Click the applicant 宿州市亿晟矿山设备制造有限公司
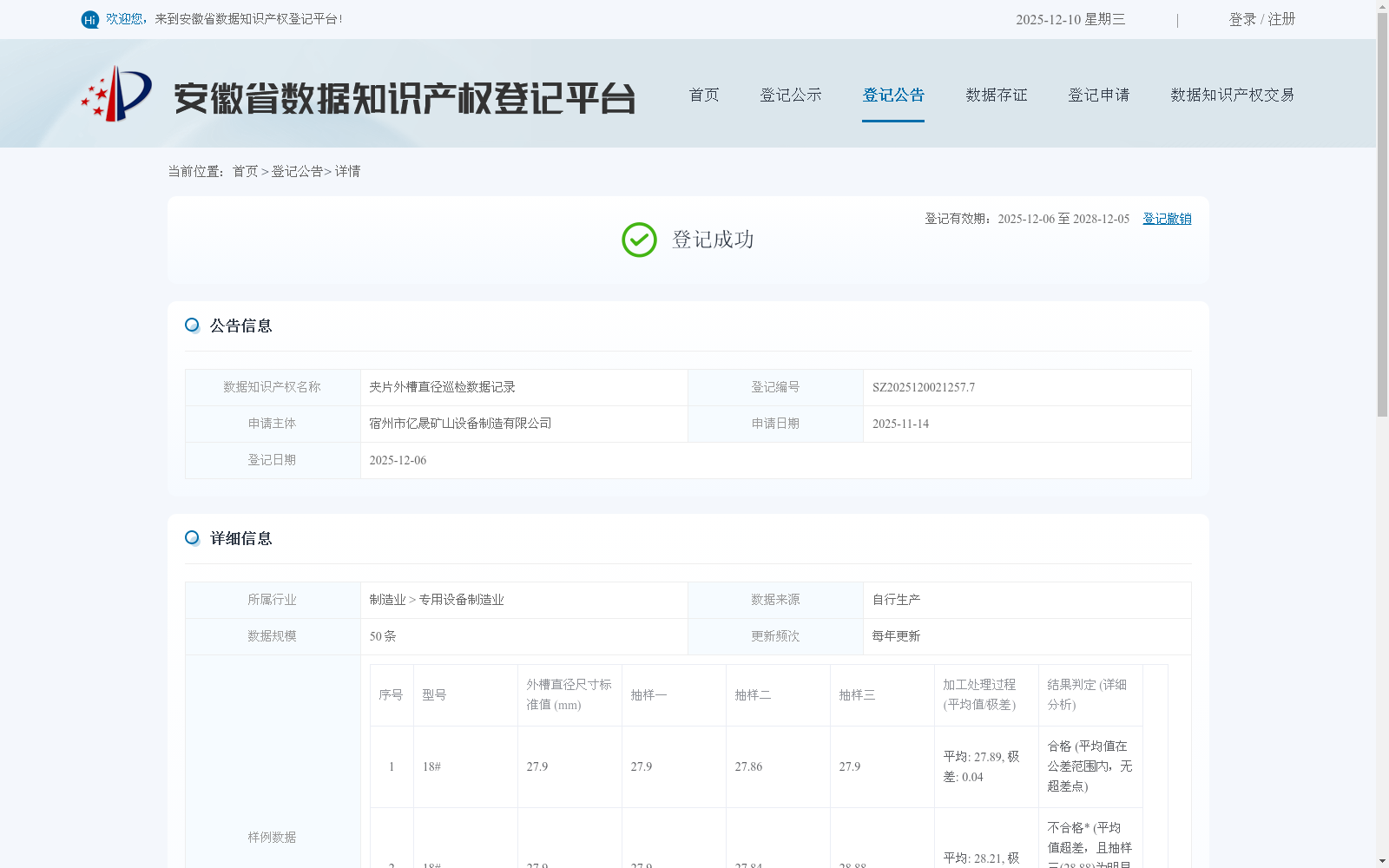1389x868 pixels. tap(460, 424)
